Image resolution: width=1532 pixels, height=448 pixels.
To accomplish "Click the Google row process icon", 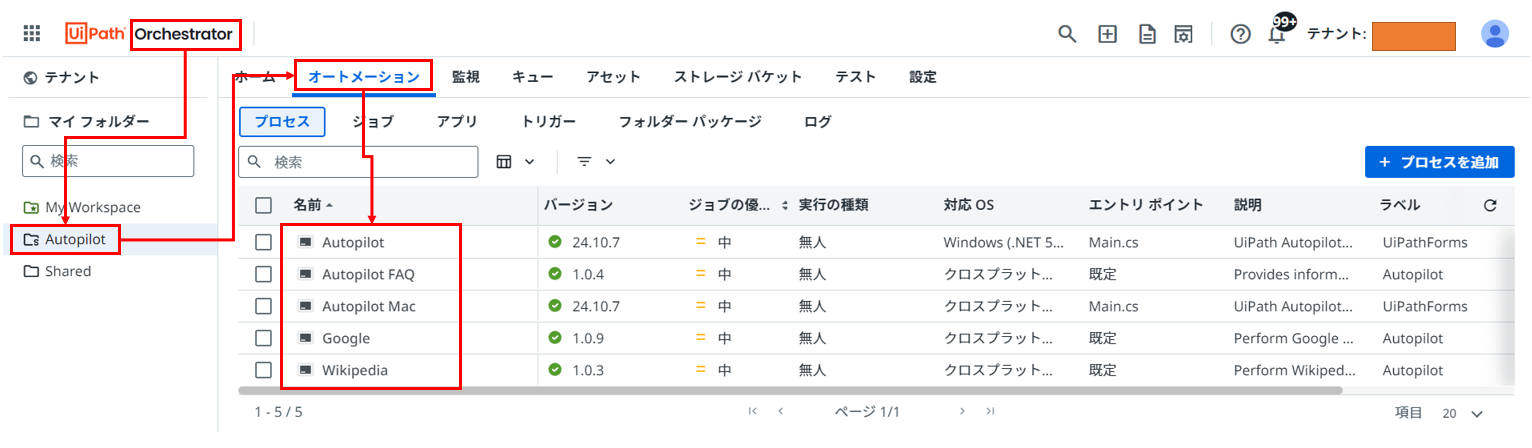I will pyautogui.click(x=305, y=338).
